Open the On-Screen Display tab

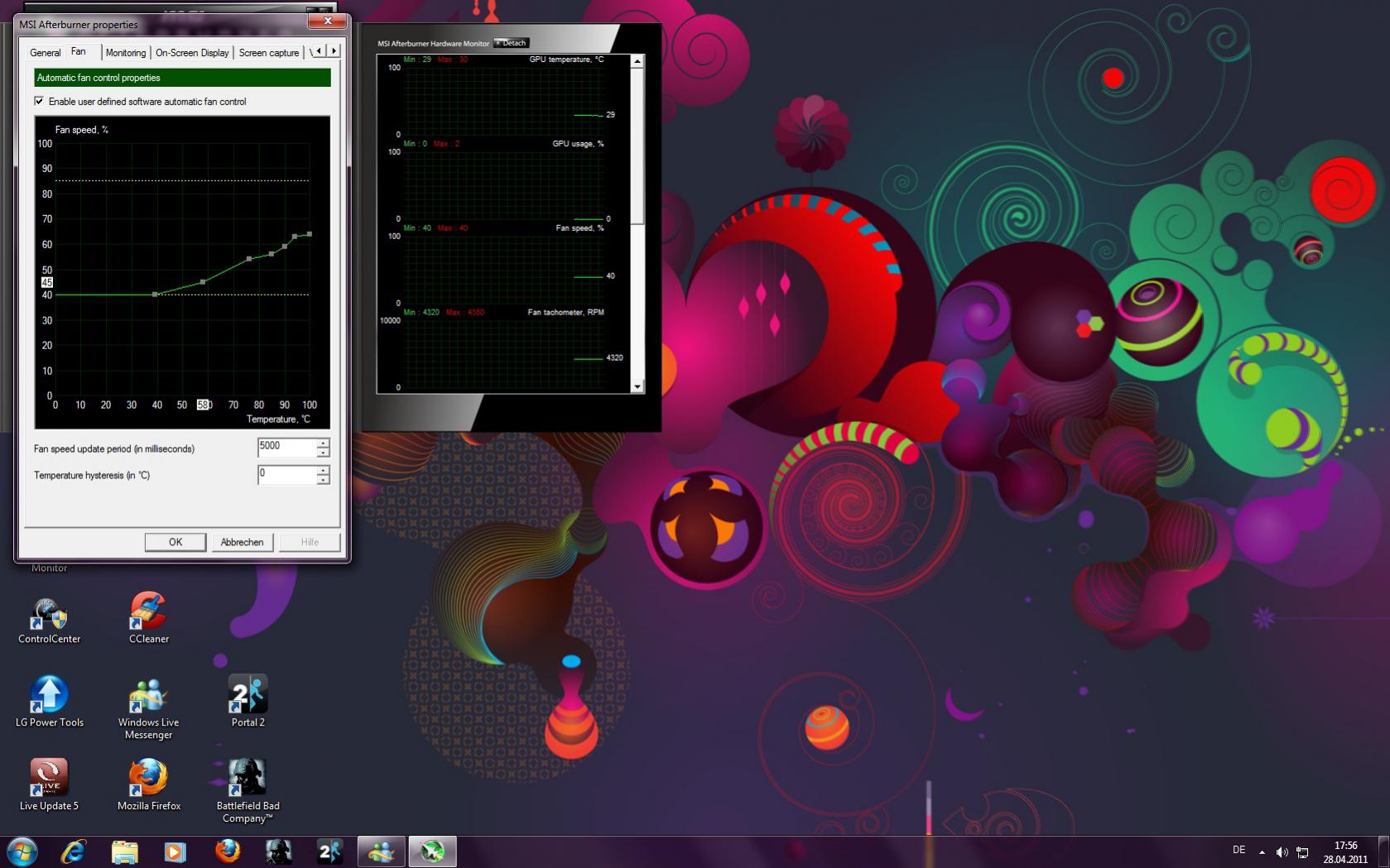192,52
